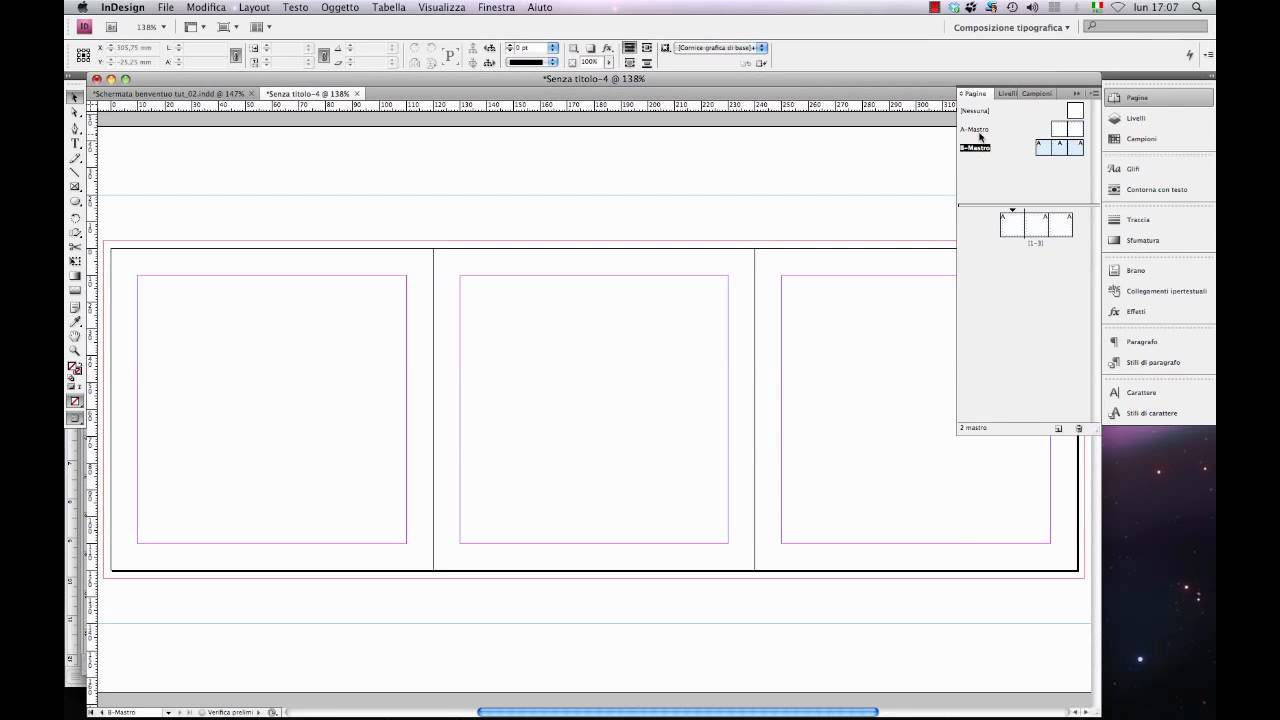The width and height of the screenshot is (1280, 720).
Task: Select the Line tool
Action: pyautogui.click(x=75, y=172)
